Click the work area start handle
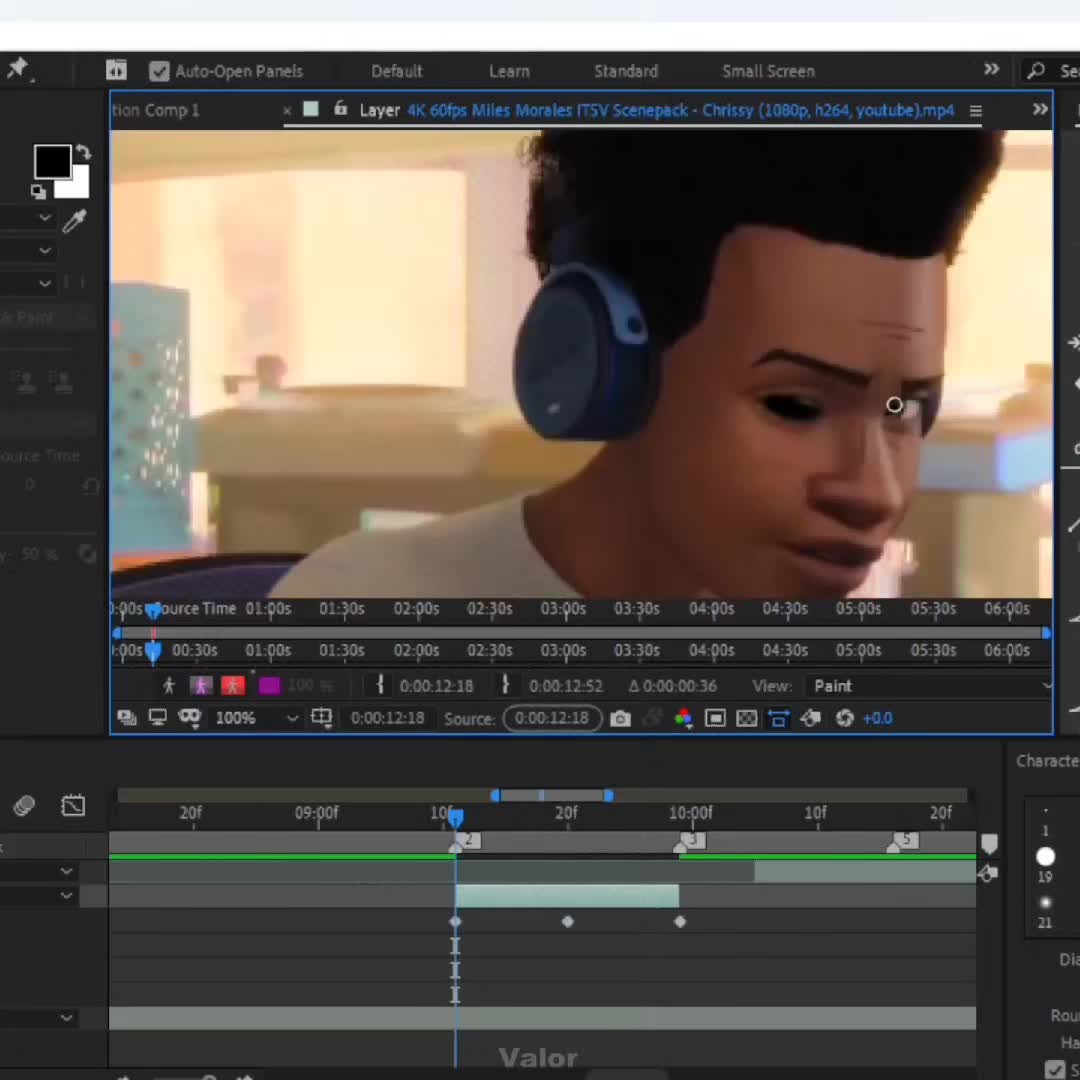This screenshot has width=1080, height=1080. 495,796
